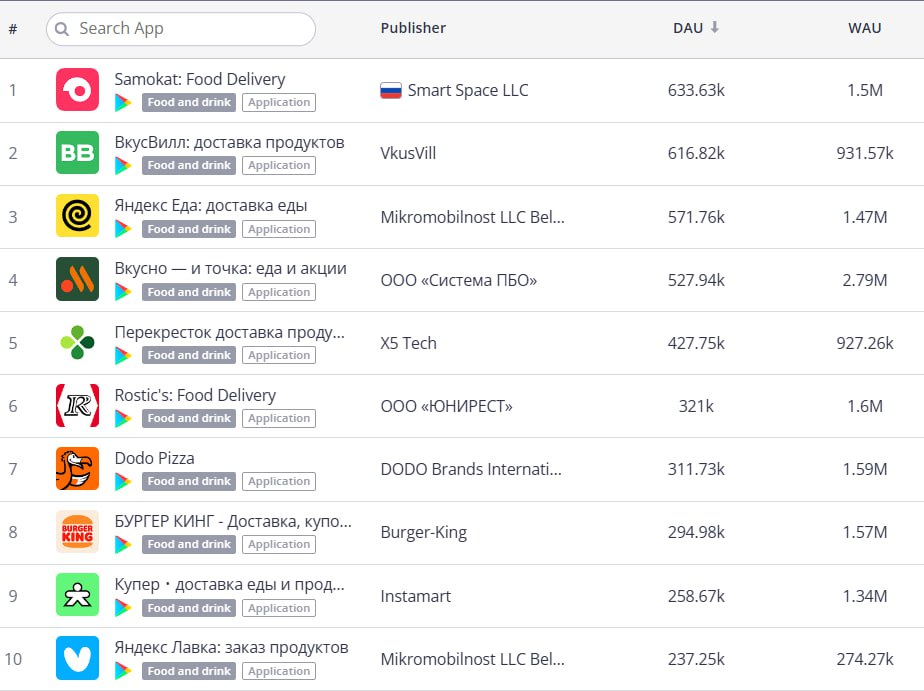Select the 321k DAU value
Image resolution: width=924 pixels, height=691 pixels.
pyautogui.click(x=696, y=406)
